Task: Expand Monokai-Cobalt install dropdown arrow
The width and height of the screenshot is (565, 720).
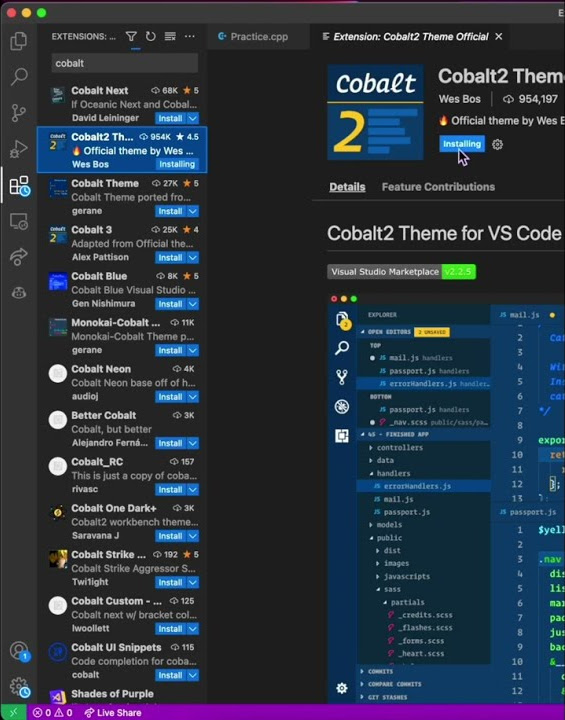Action: point(193,350)
